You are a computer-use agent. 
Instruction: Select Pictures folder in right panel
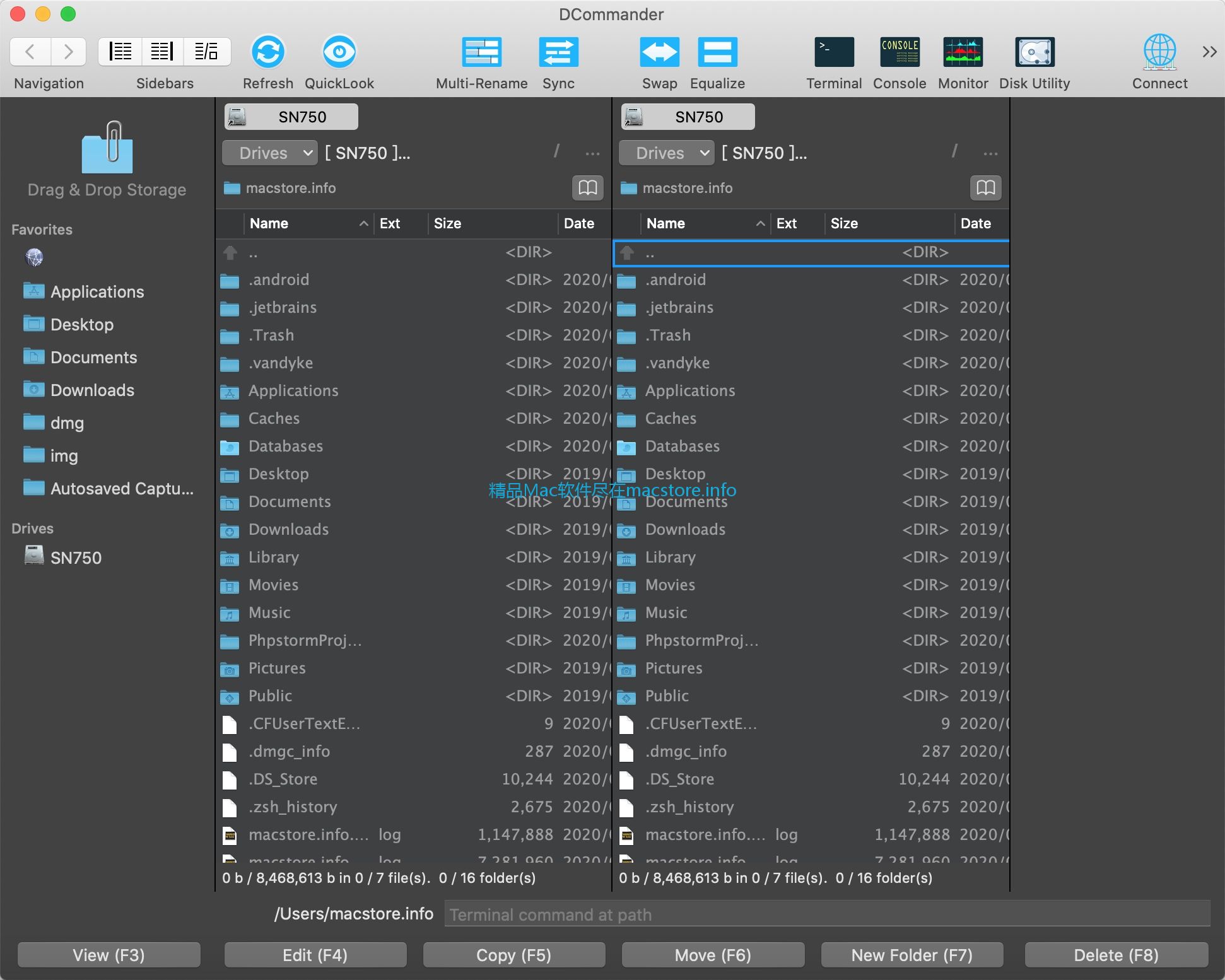click(x=811, y=668)
